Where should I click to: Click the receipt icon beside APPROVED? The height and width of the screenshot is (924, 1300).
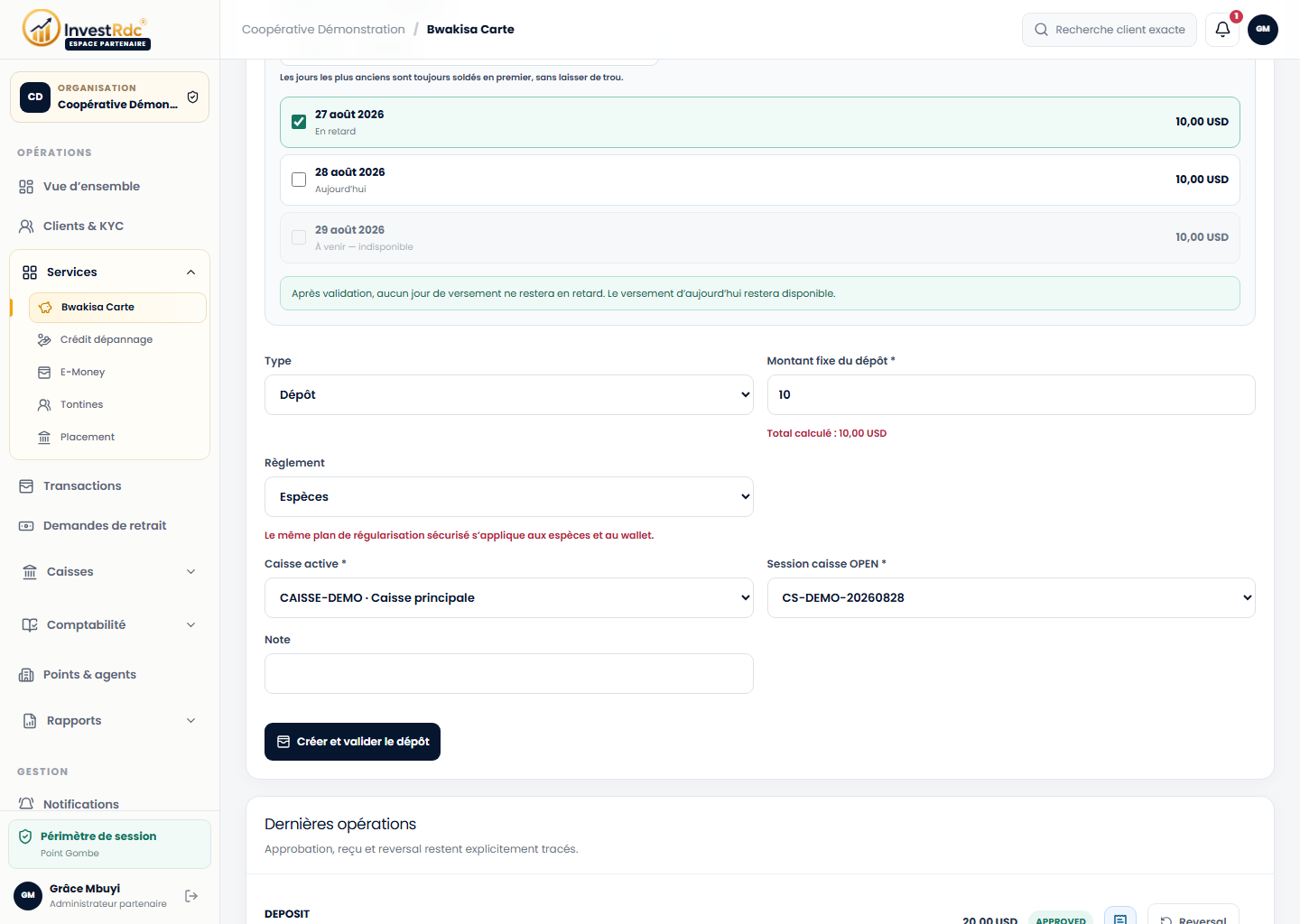(x=1120, y=919)
